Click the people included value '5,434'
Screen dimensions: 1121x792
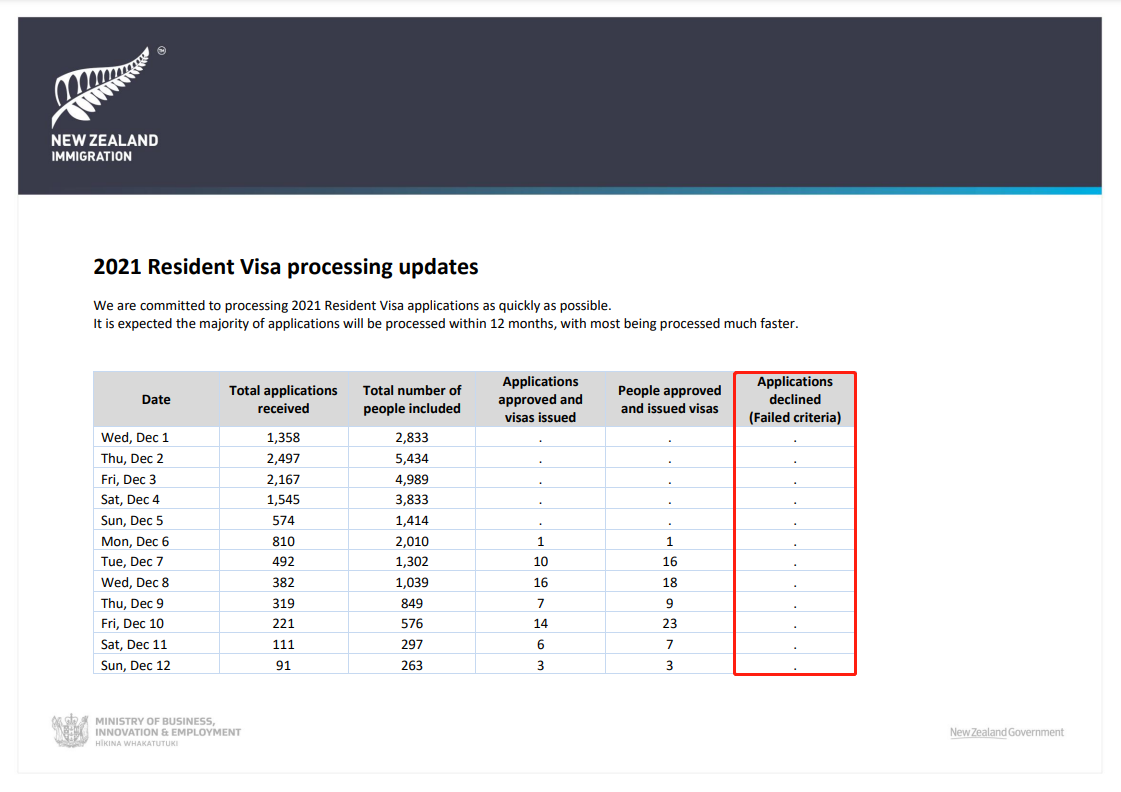coord(412,458)
